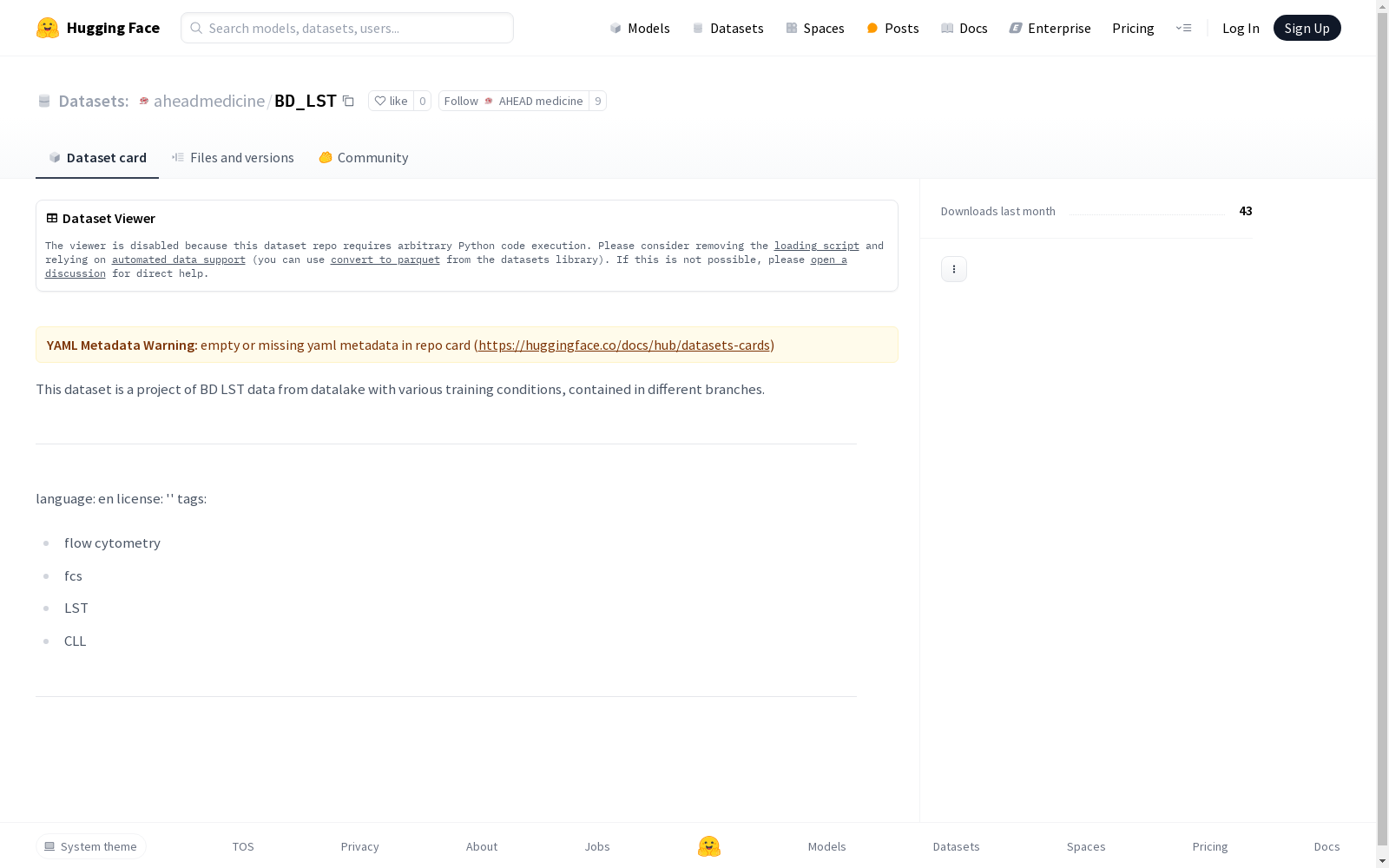Click the downloads count 43
The width and height of the screenshot is (1389, 868).
pyautogui.click(x=1246, y=211)
